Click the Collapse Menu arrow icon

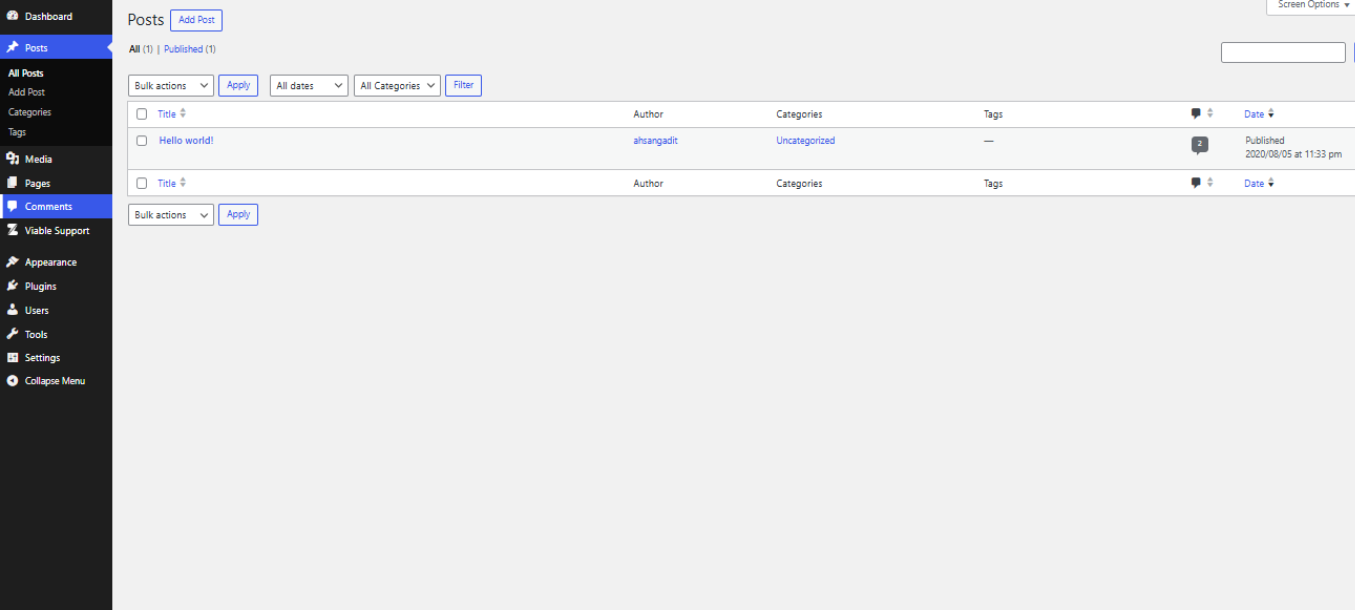[x=13, y=381]
